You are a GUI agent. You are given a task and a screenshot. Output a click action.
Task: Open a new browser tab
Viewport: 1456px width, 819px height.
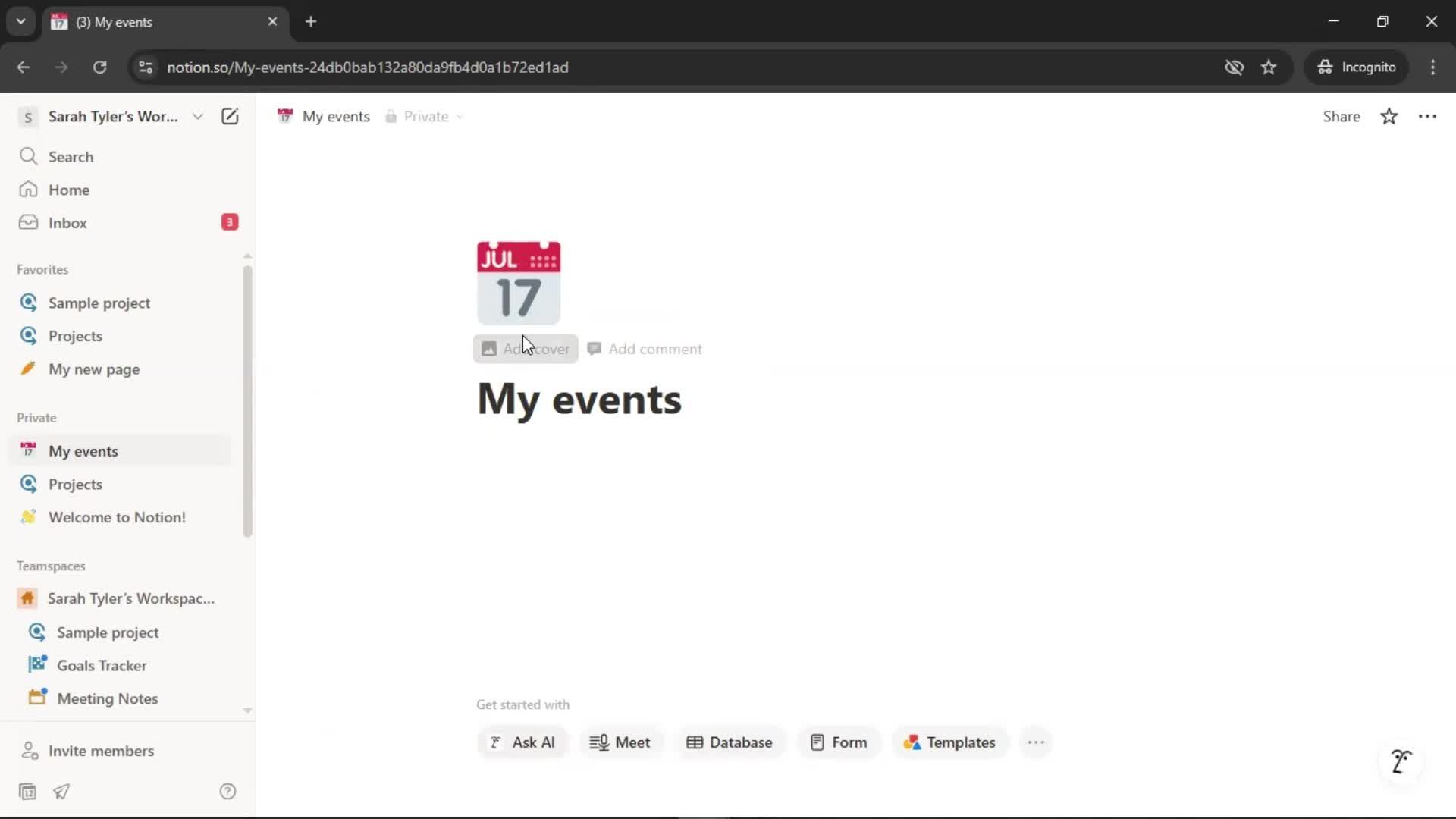point(311,21)
